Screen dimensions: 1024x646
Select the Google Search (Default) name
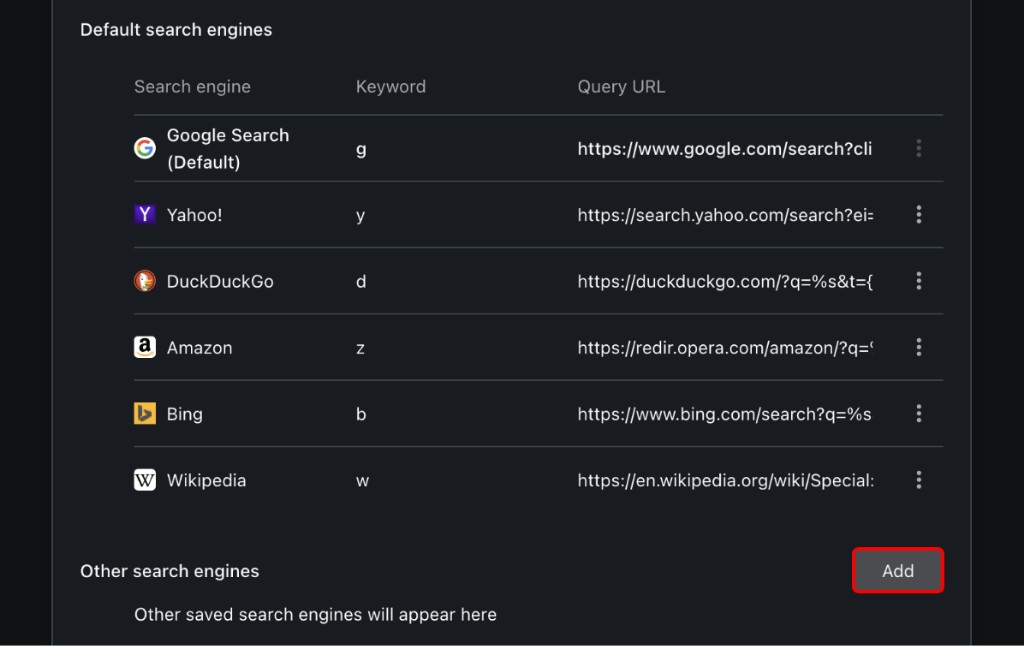point(228,149)
